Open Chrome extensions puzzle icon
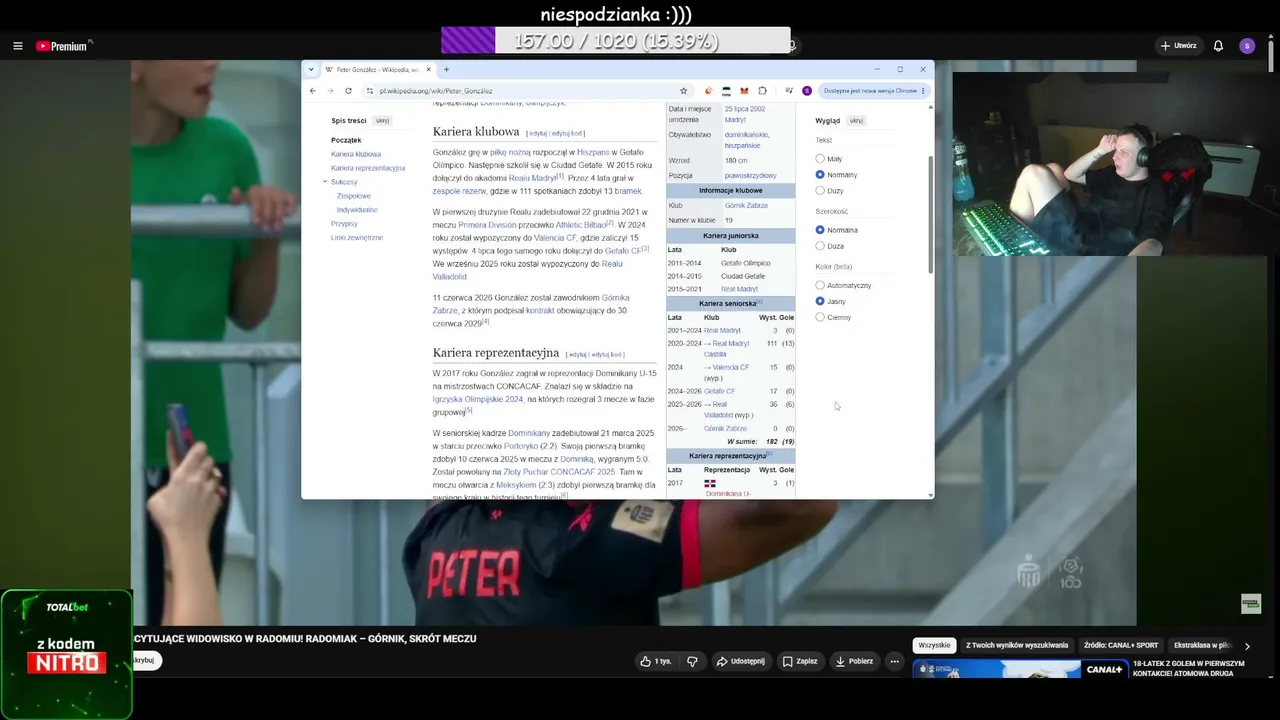Viewport: 1280px width, 720px height. tap(762, 91)
